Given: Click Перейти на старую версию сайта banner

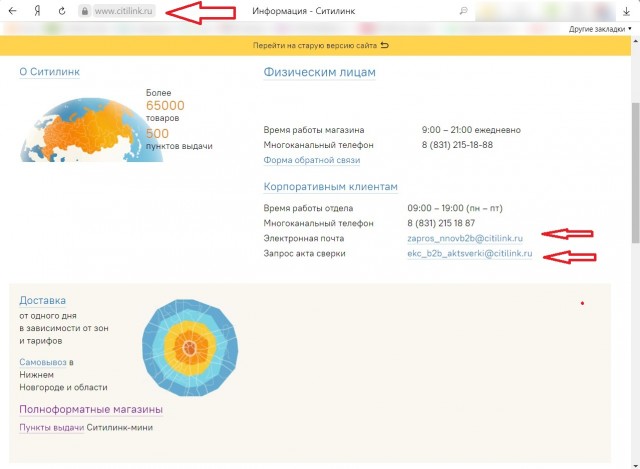Looking at the screenshot, I should [x=315, y=45].
